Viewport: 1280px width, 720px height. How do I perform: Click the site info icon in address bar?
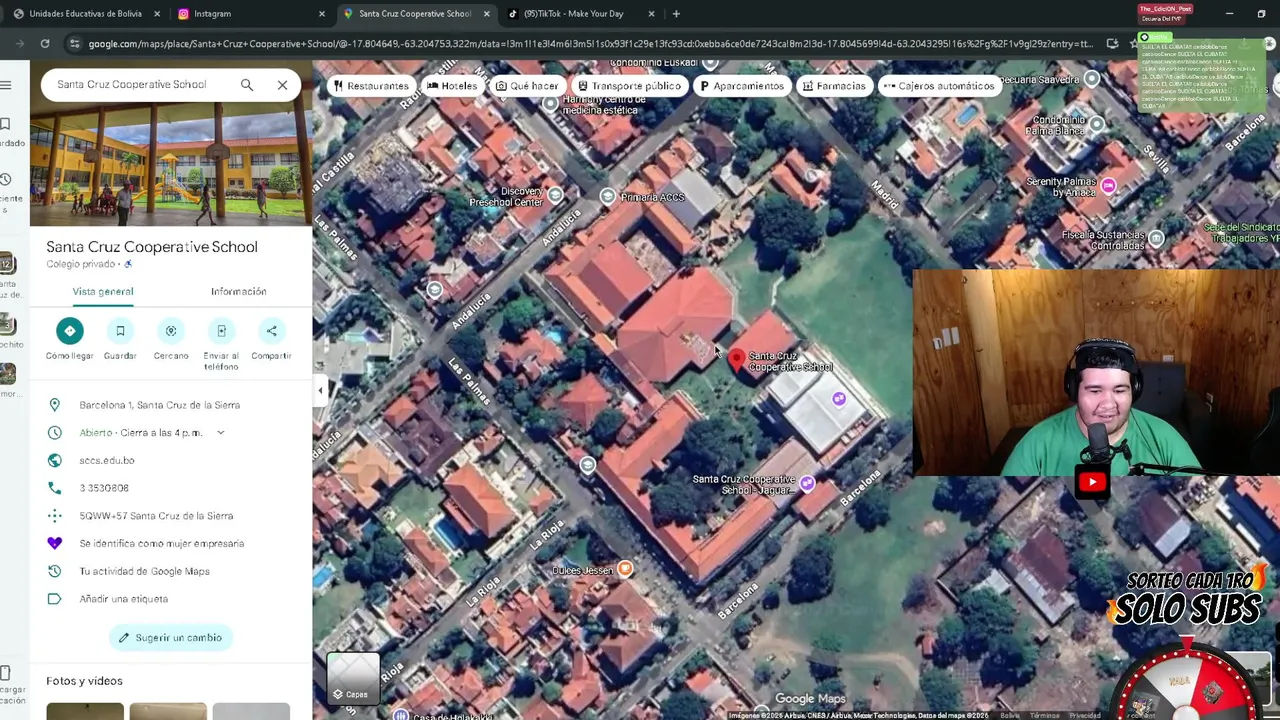point(74,44)
